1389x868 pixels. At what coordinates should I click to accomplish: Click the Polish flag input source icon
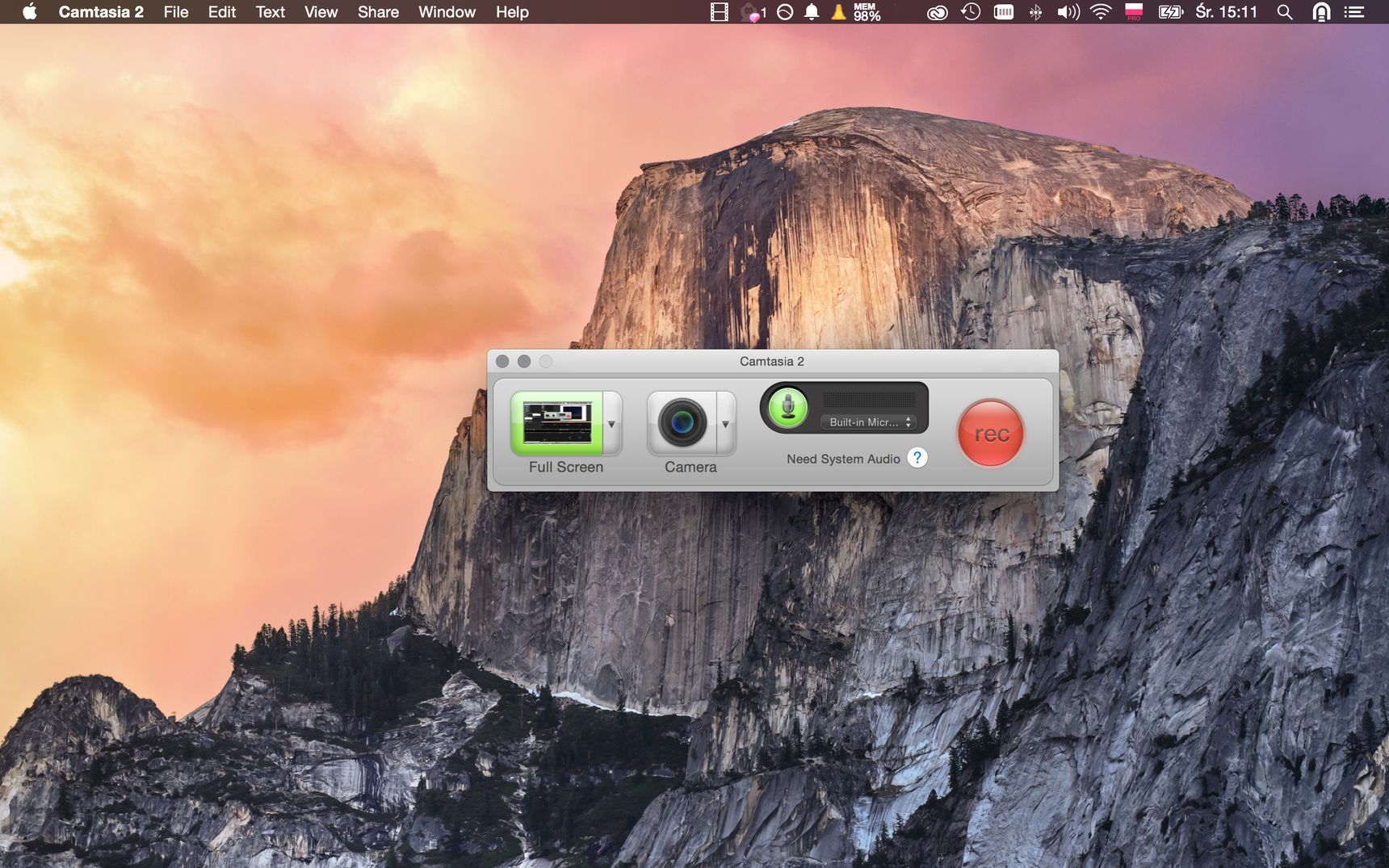click(1134, 12)
